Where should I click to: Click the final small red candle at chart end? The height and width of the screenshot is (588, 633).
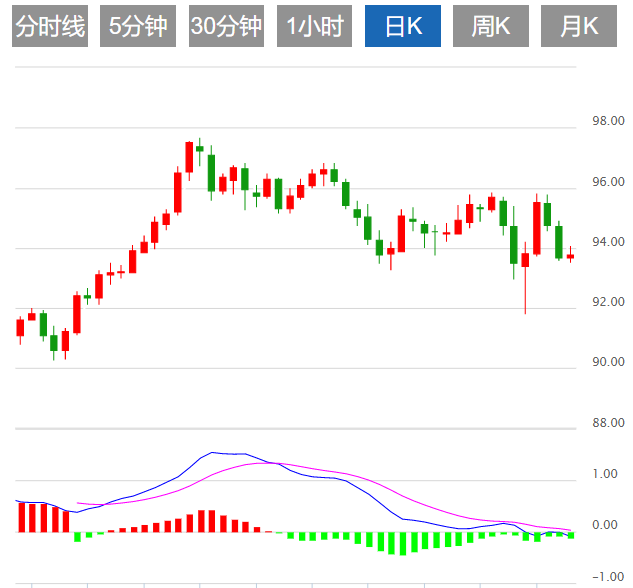pyautogui.click(x=570, y=256)
